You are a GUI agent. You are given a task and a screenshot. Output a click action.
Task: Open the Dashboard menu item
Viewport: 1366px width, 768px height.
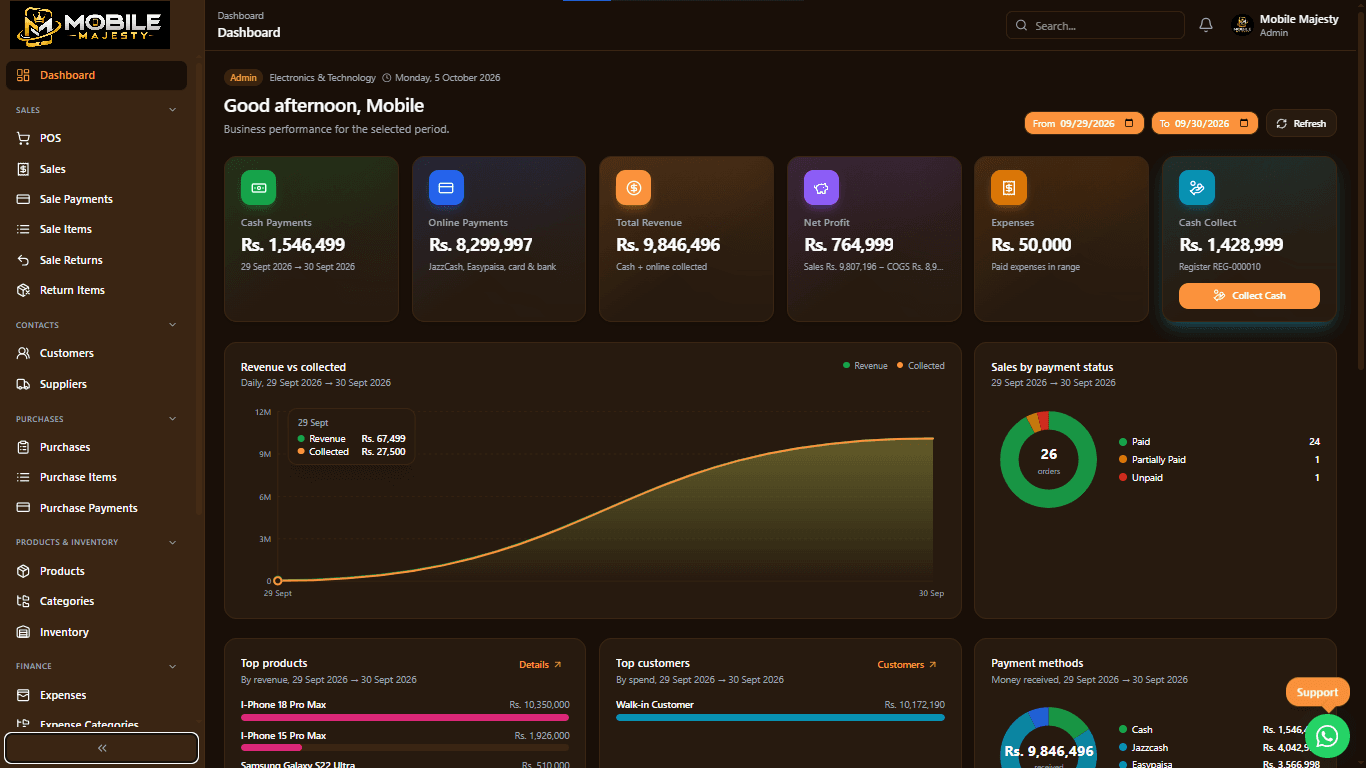point(96,75)
